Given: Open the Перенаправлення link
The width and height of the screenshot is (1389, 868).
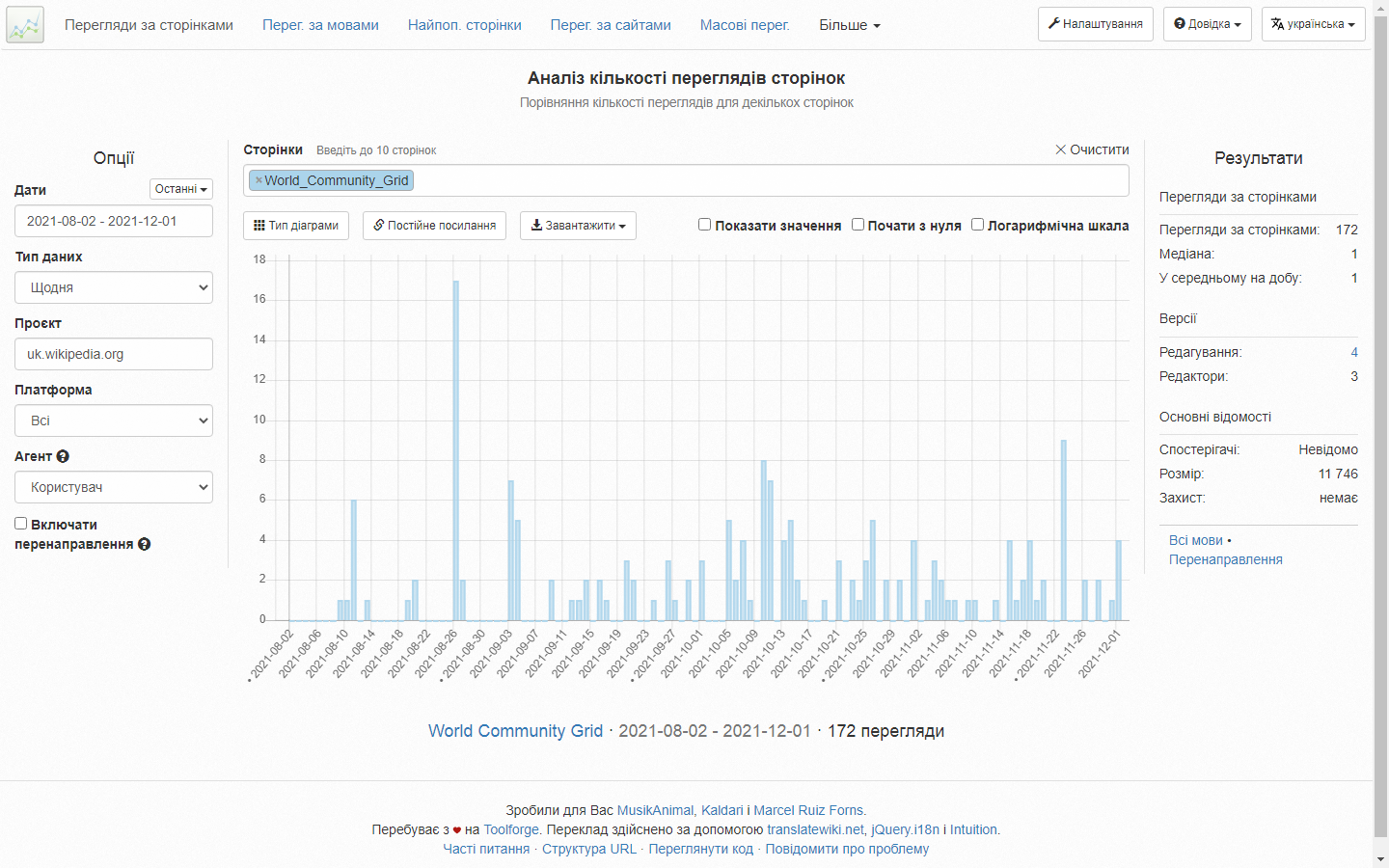Looking at the screenshot, I should pyautogui.click(x=1226, y=559).
